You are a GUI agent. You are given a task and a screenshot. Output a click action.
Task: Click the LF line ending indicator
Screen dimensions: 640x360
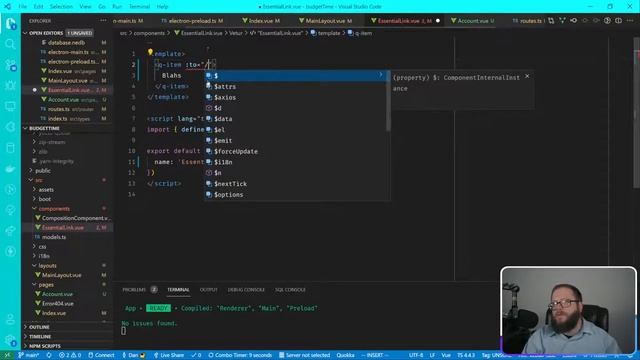pyautogui.click(x=432, y=355)
